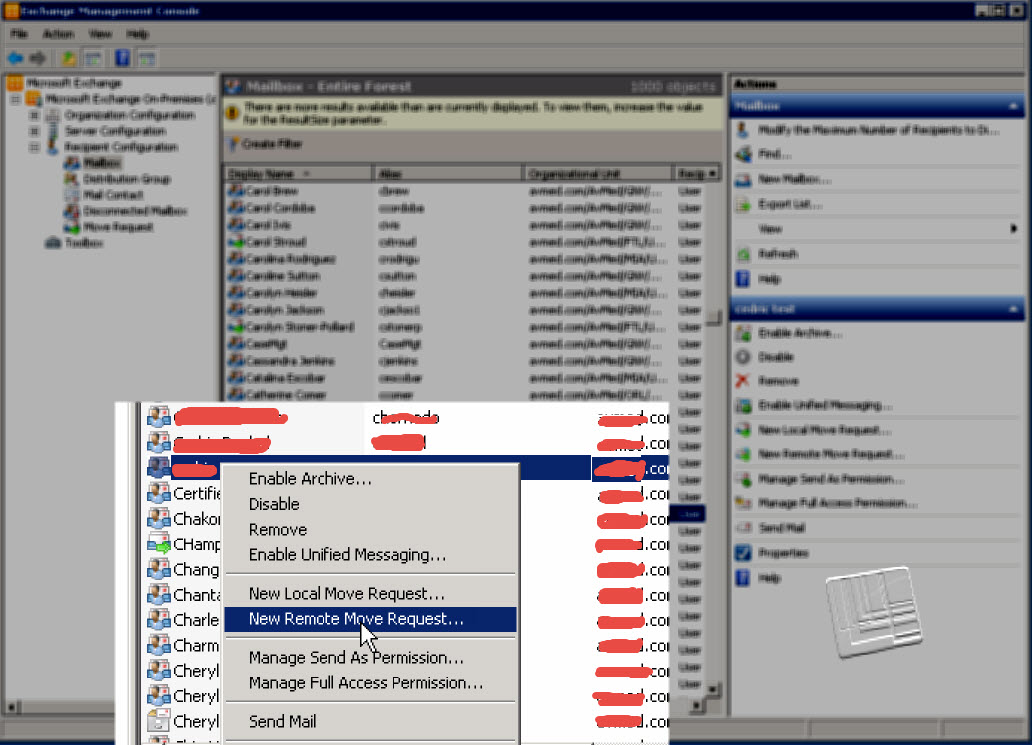Open the Help menu in the menu bar

point(138,34)
